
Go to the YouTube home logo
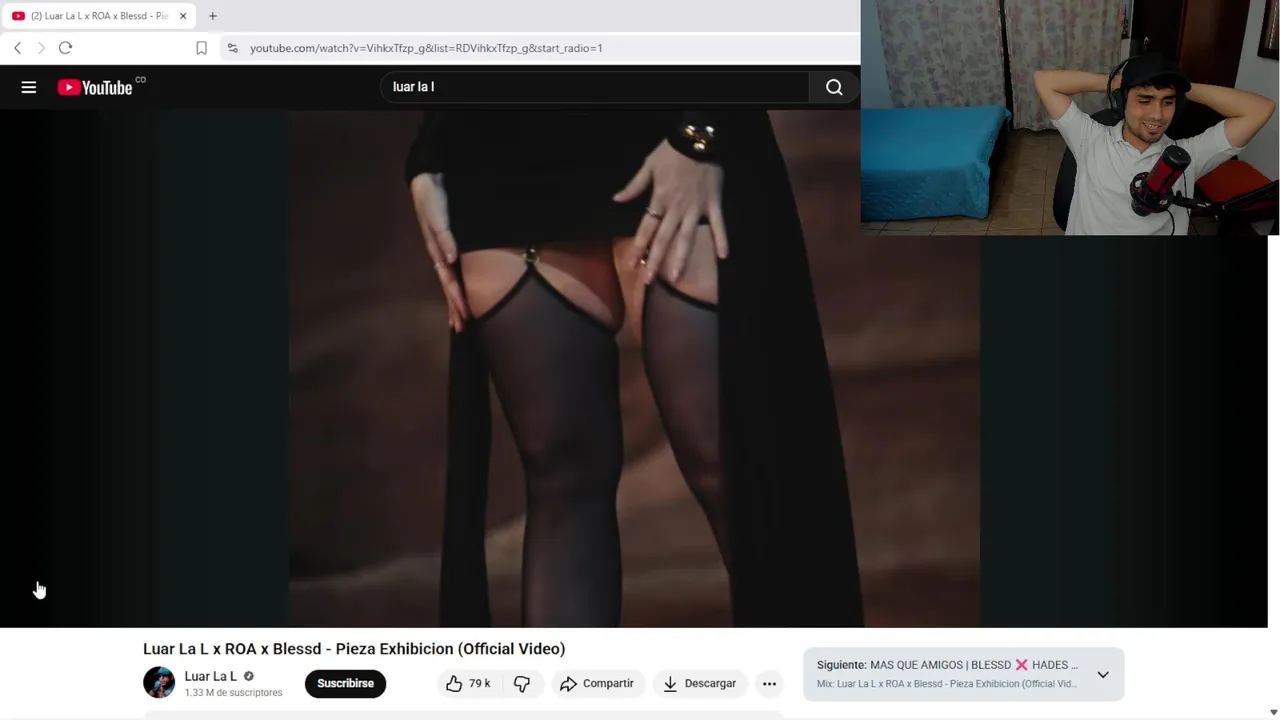(95, 88)
